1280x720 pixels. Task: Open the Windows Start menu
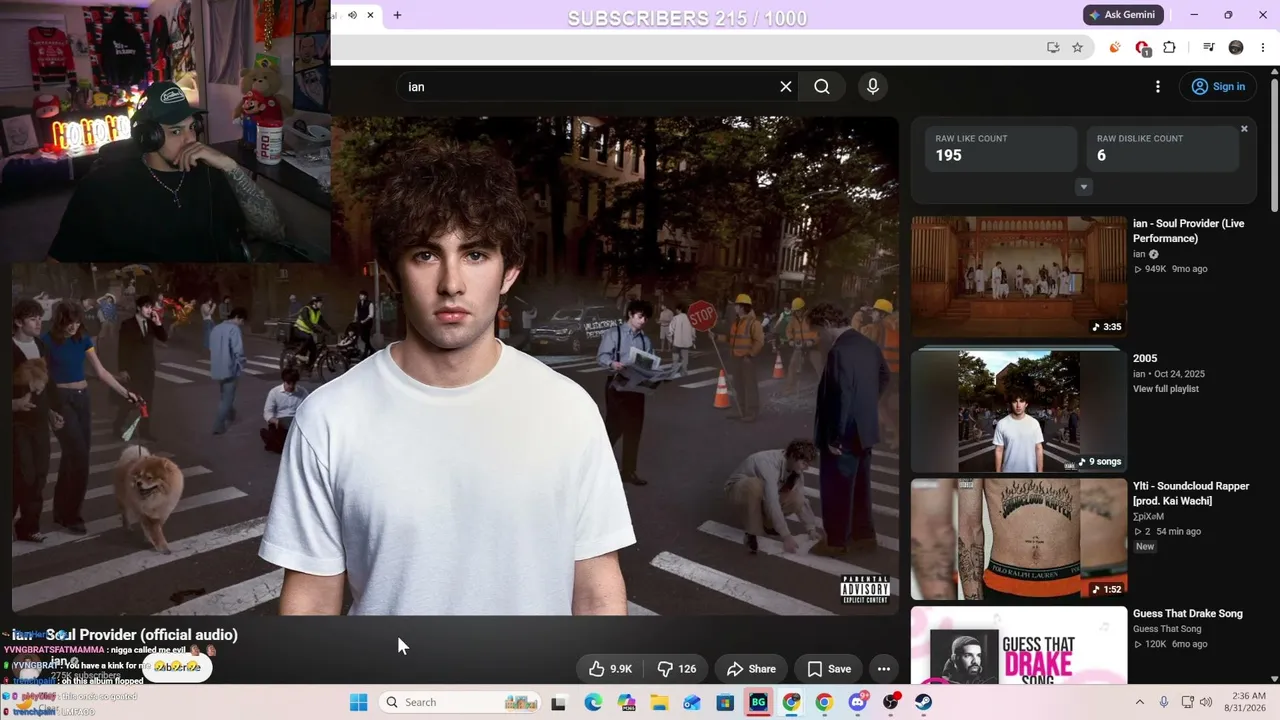(358, 702)
